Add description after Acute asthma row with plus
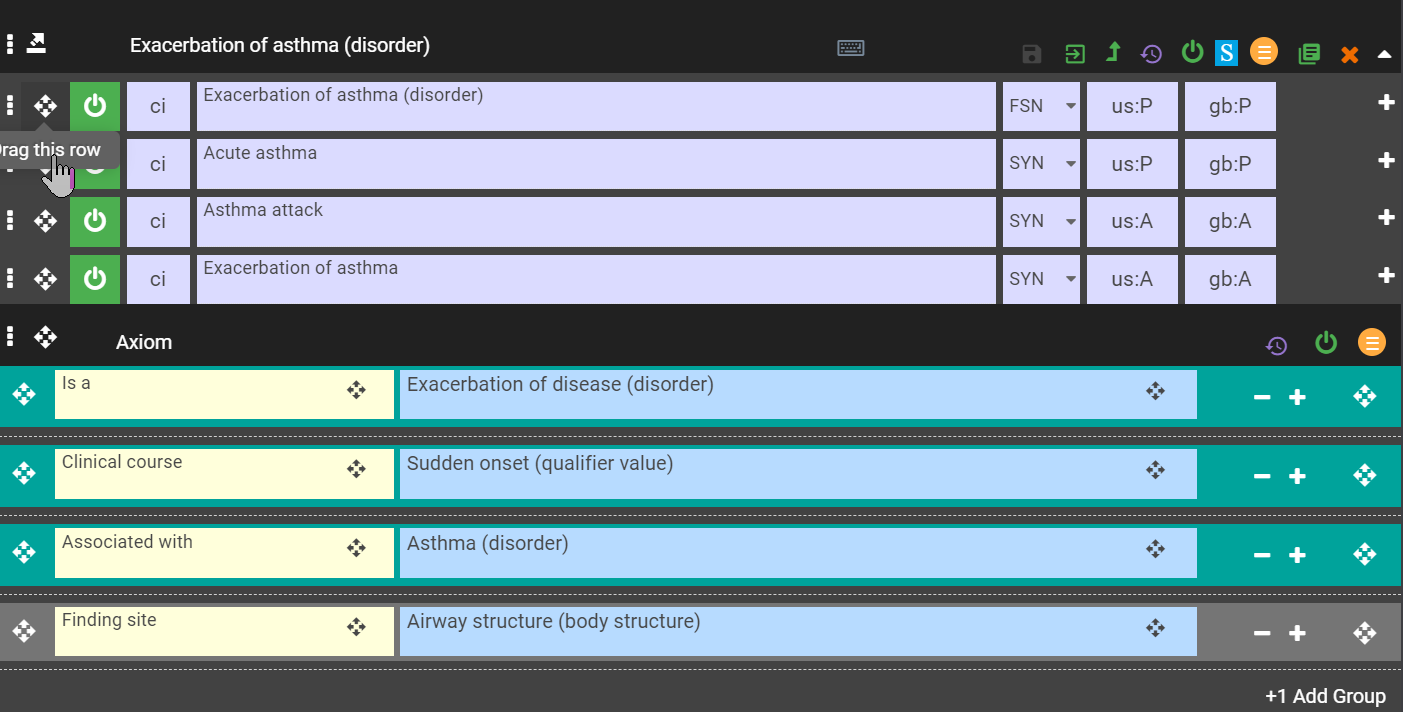 (x=1386, y=160)
